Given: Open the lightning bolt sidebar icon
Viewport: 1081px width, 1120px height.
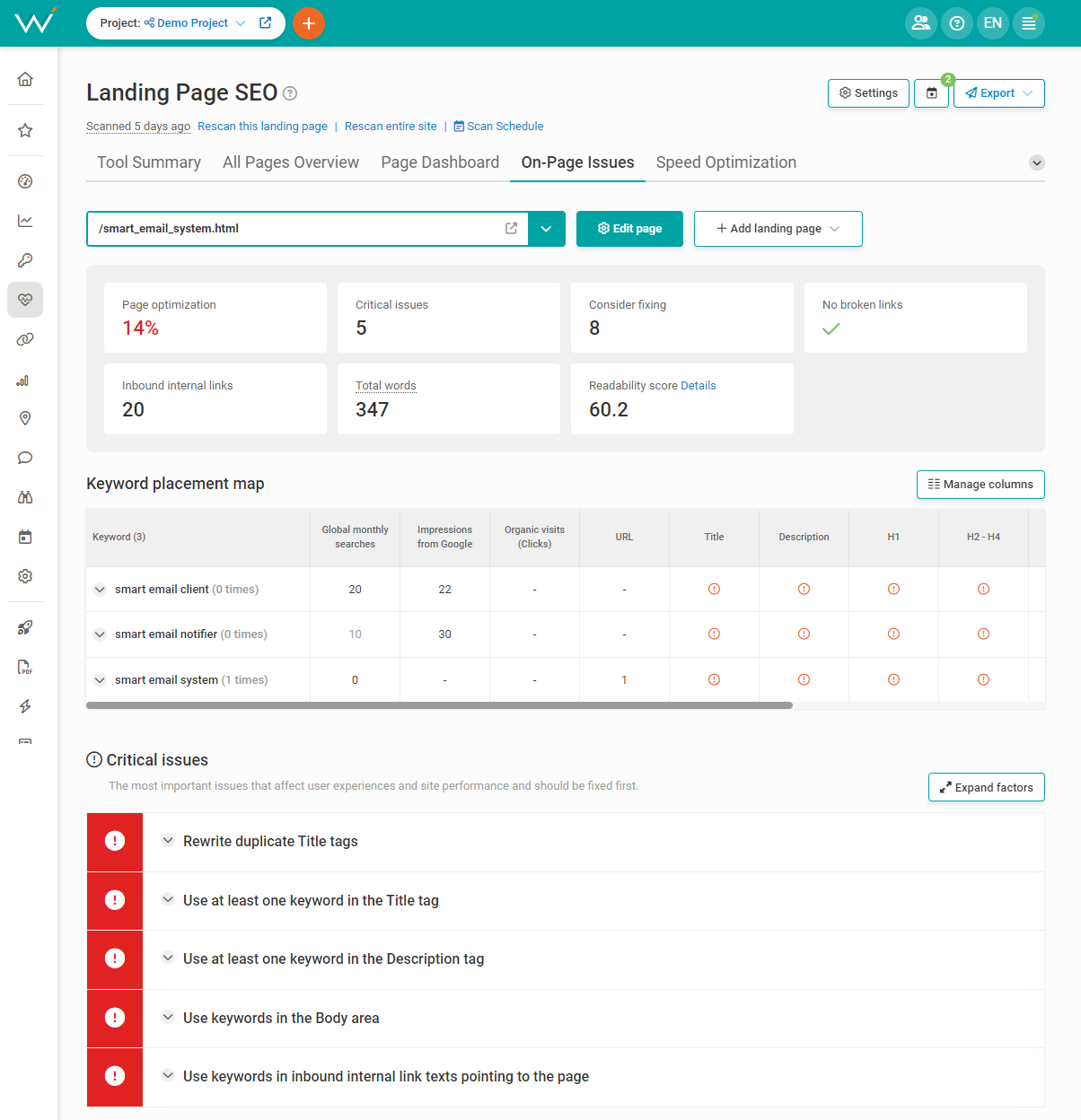Looking at the screenshot, I should point(25,706).
